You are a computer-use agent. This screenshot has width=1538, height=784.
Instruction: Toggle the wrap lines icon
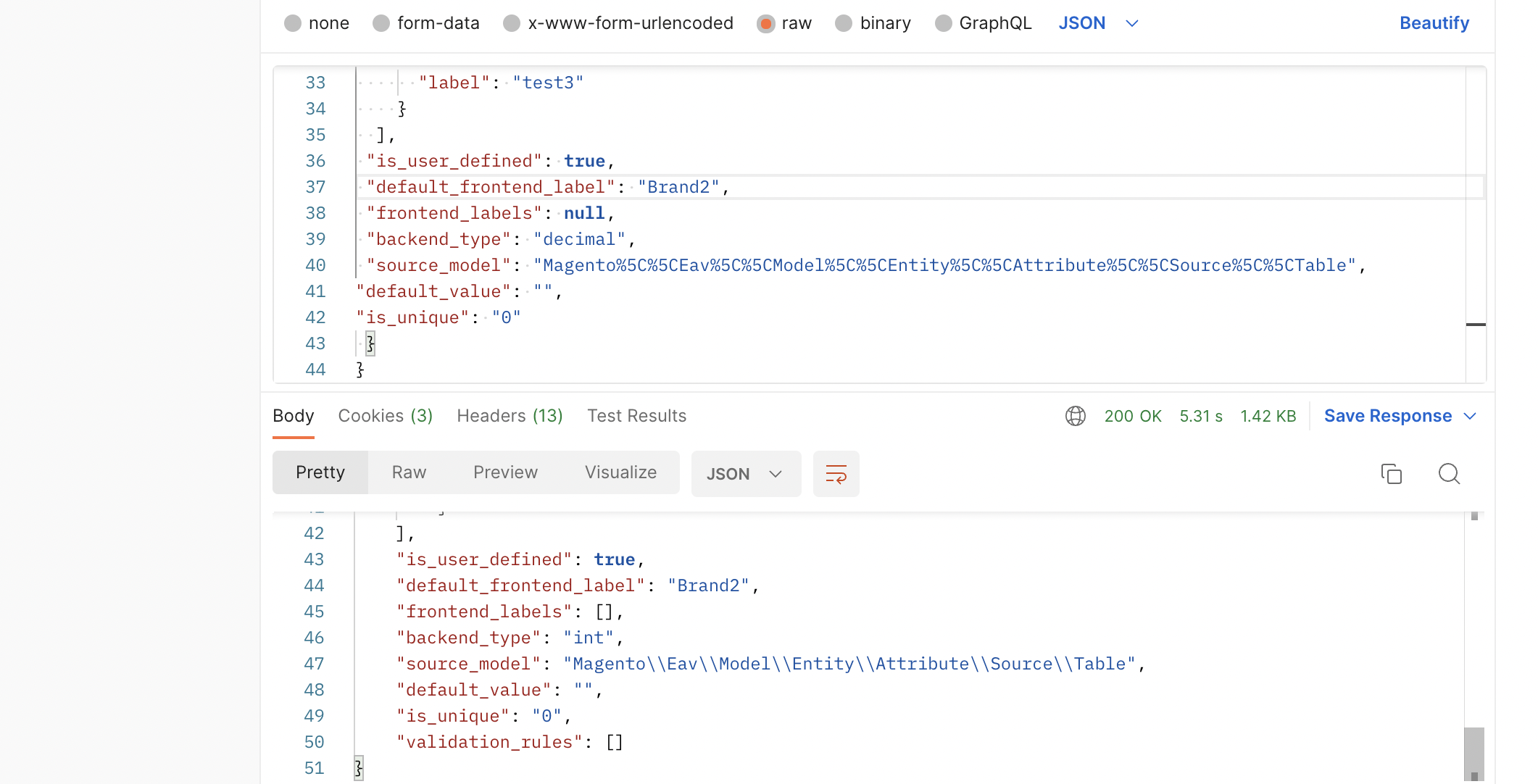[836, 474]
